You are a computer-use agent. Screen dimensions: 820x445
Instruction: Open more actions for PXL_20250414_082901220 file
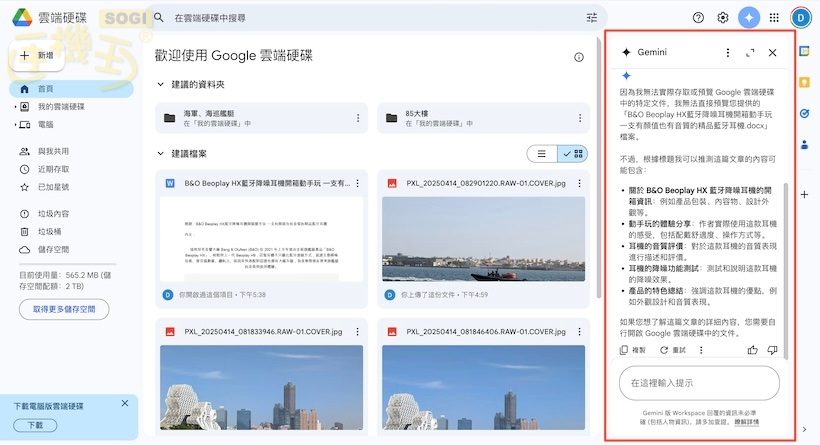coord(579,184)
